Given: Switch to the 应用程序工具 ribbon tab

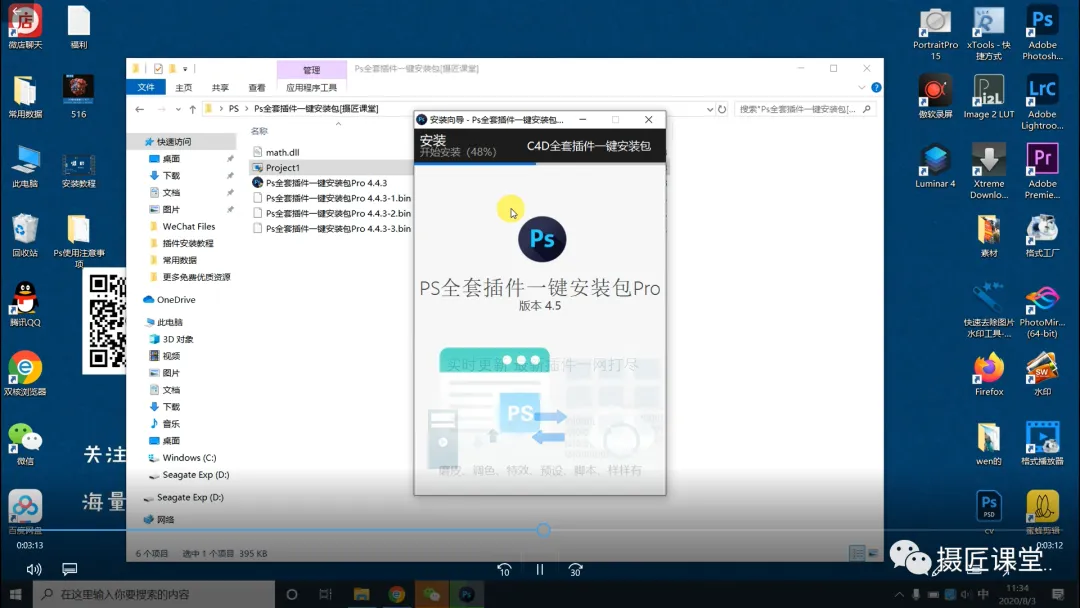Looking at the screenshot, I should click(311, 87).
